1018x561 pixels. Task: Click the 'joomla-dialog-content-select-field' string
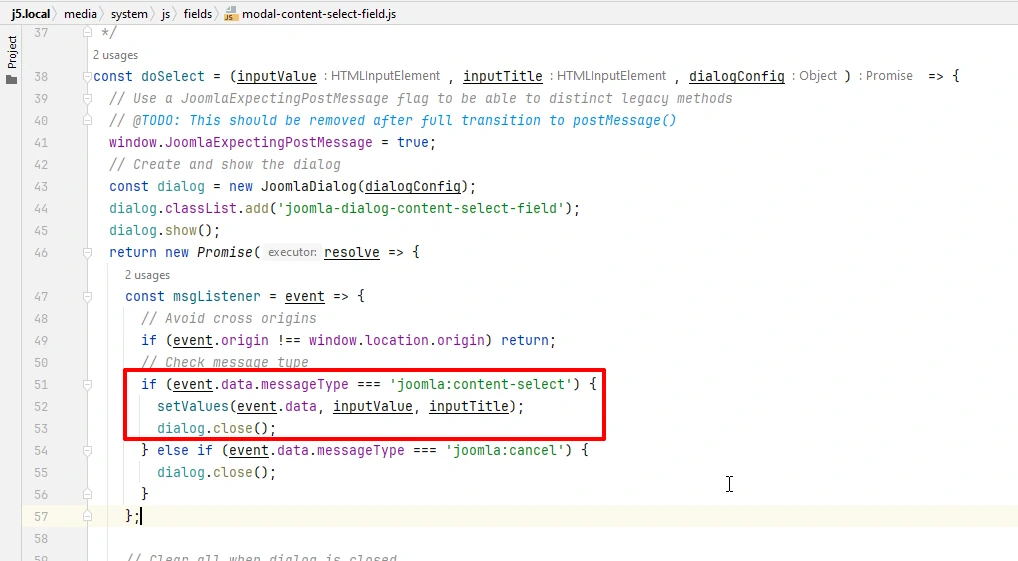point(421,209)
